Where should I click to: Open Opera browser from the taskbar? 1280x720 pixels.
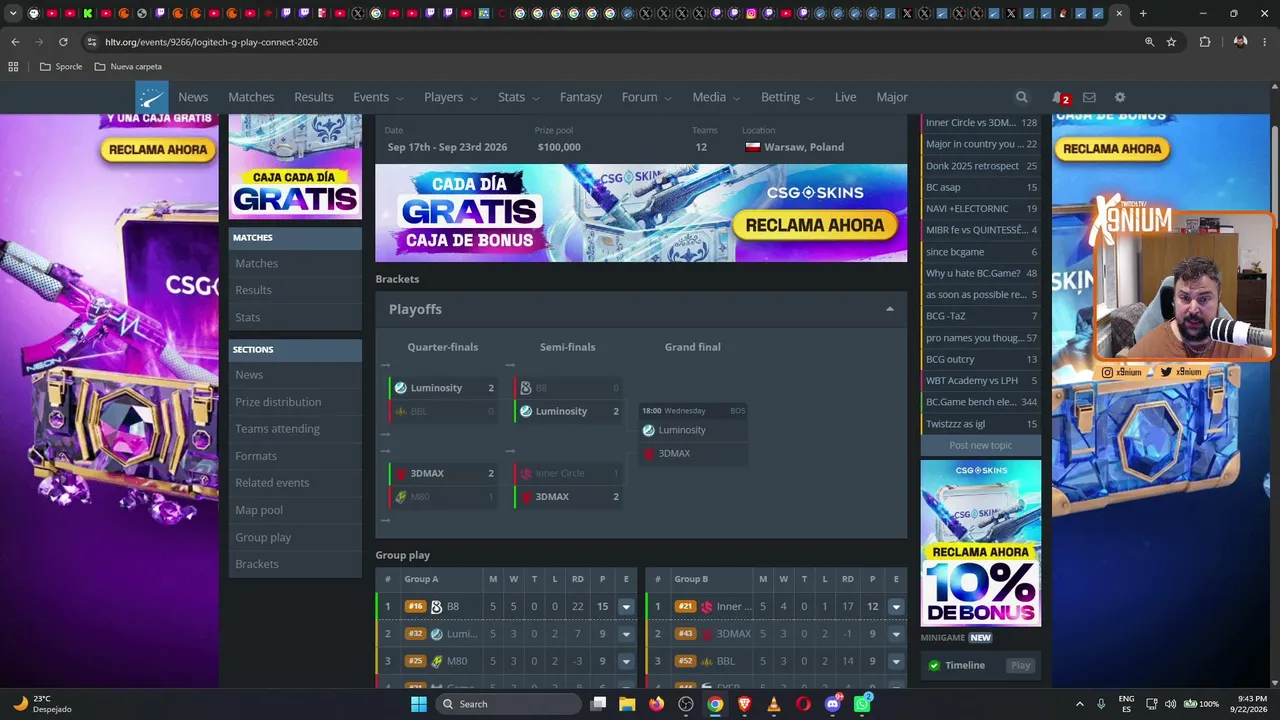point(803,704)
